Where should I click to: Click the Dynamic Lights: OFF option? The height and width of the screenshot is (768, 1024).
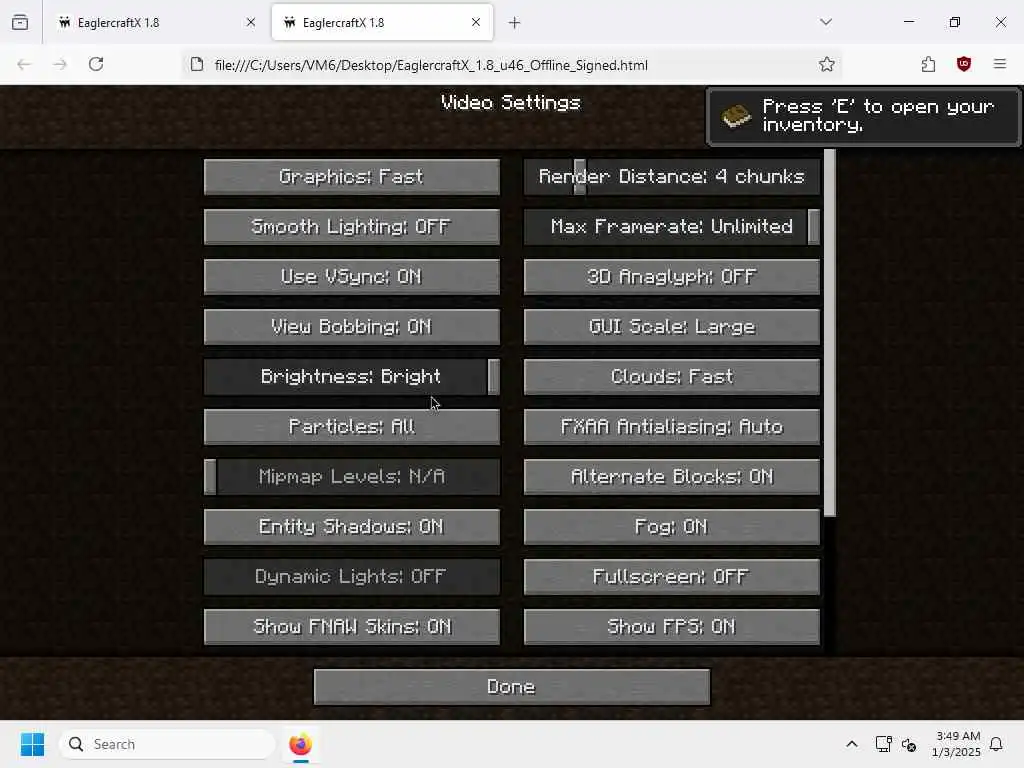point(351,577)
